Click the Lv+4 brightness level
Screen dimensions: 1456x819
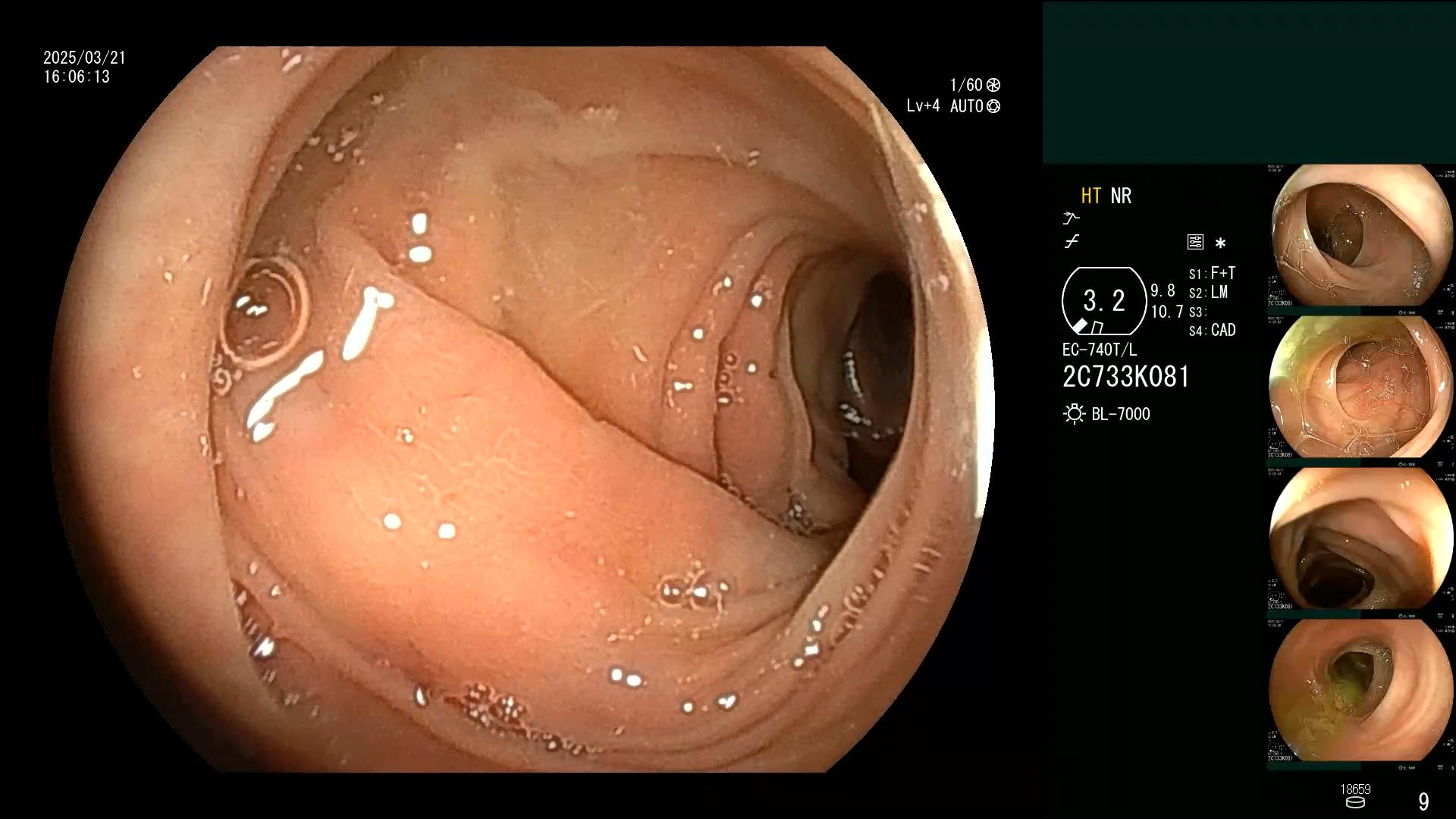(x=923, y=106)
